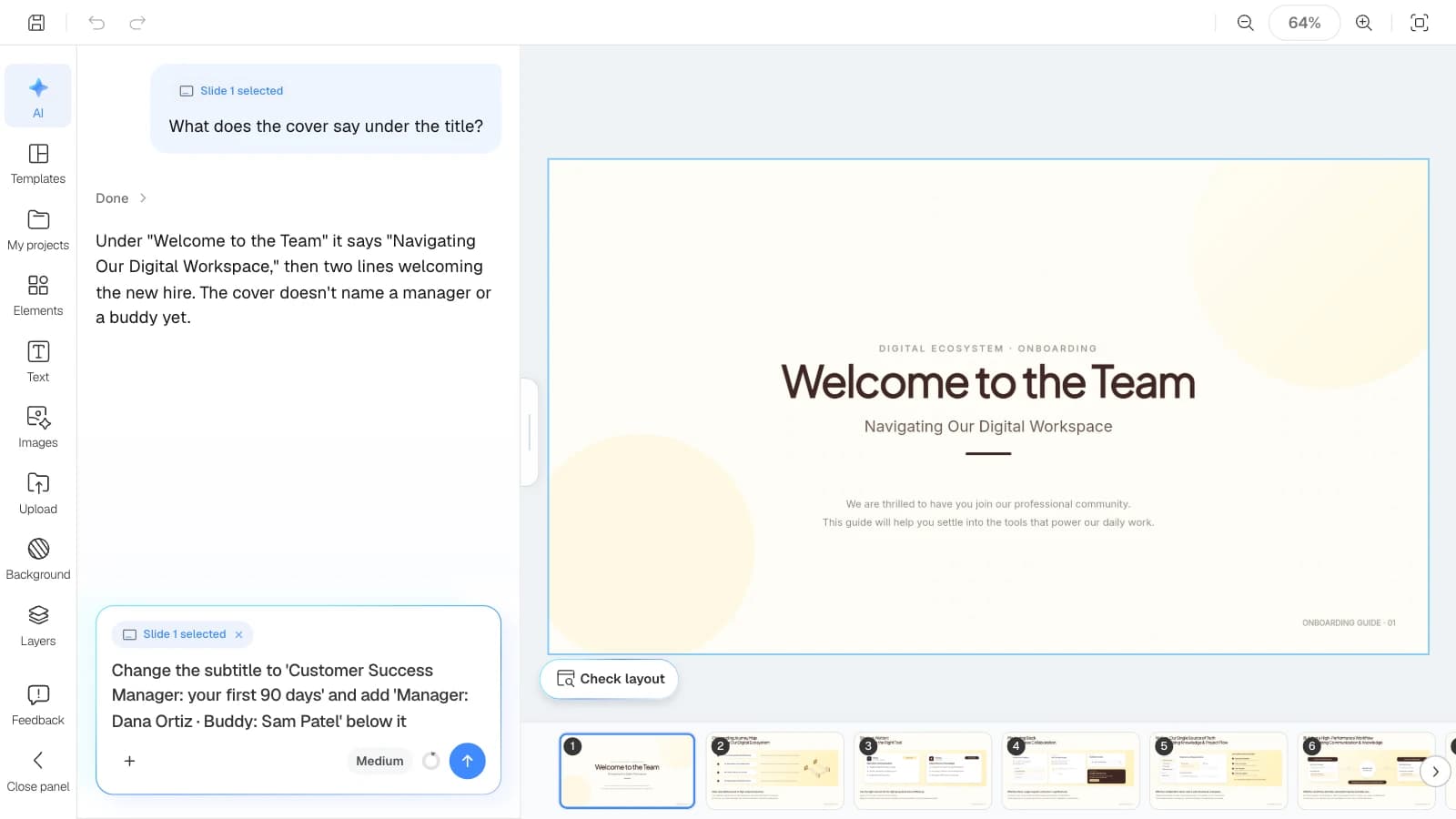Select the Text tool in sidebar
Screen dimensions: 1456x819
pos(38,361)
